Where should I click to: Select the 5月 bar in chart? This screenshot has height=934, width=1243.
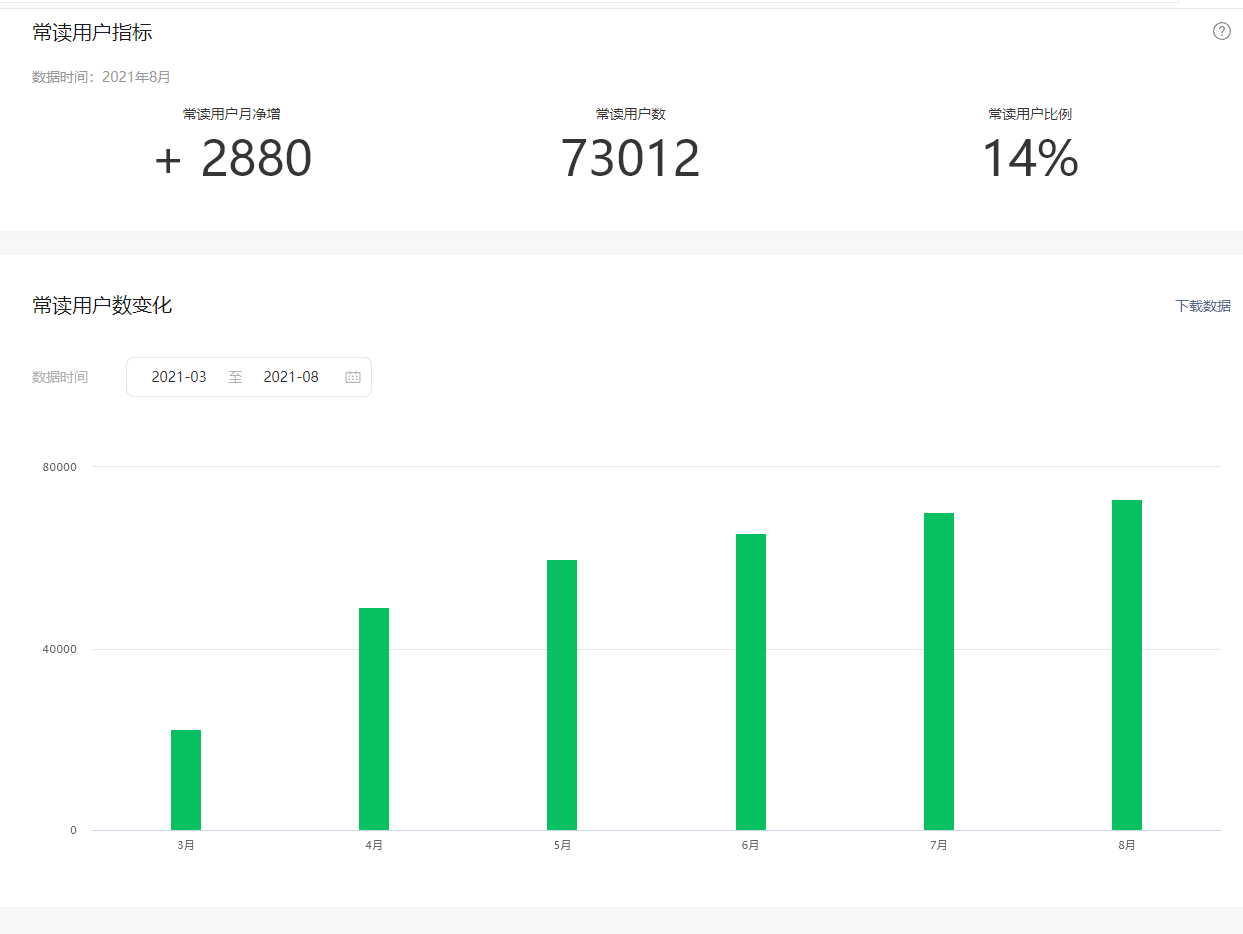tap(562, 695)
